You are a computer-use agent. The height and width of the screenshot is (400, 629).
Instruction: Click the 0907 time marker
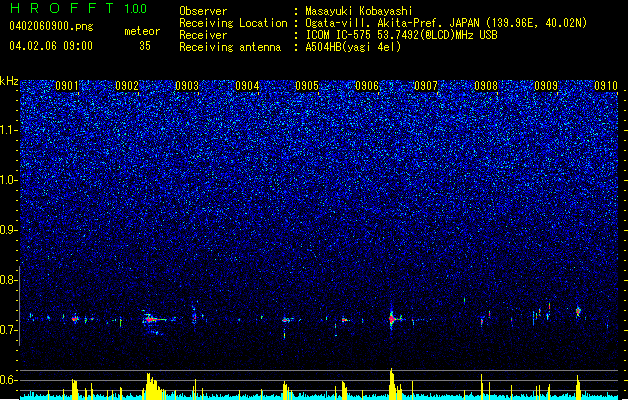click(x=426, y=86)
